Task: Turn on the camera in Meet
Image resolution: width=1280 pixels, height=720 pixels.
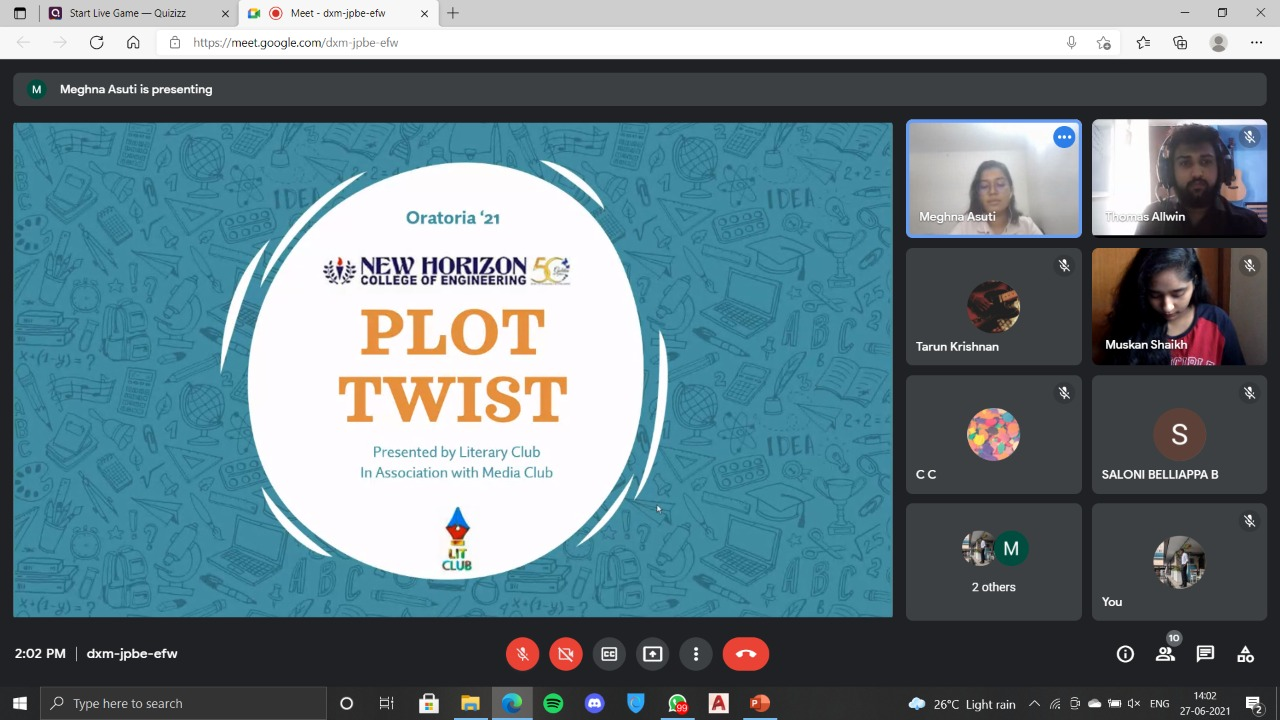Action: (565, 654)
